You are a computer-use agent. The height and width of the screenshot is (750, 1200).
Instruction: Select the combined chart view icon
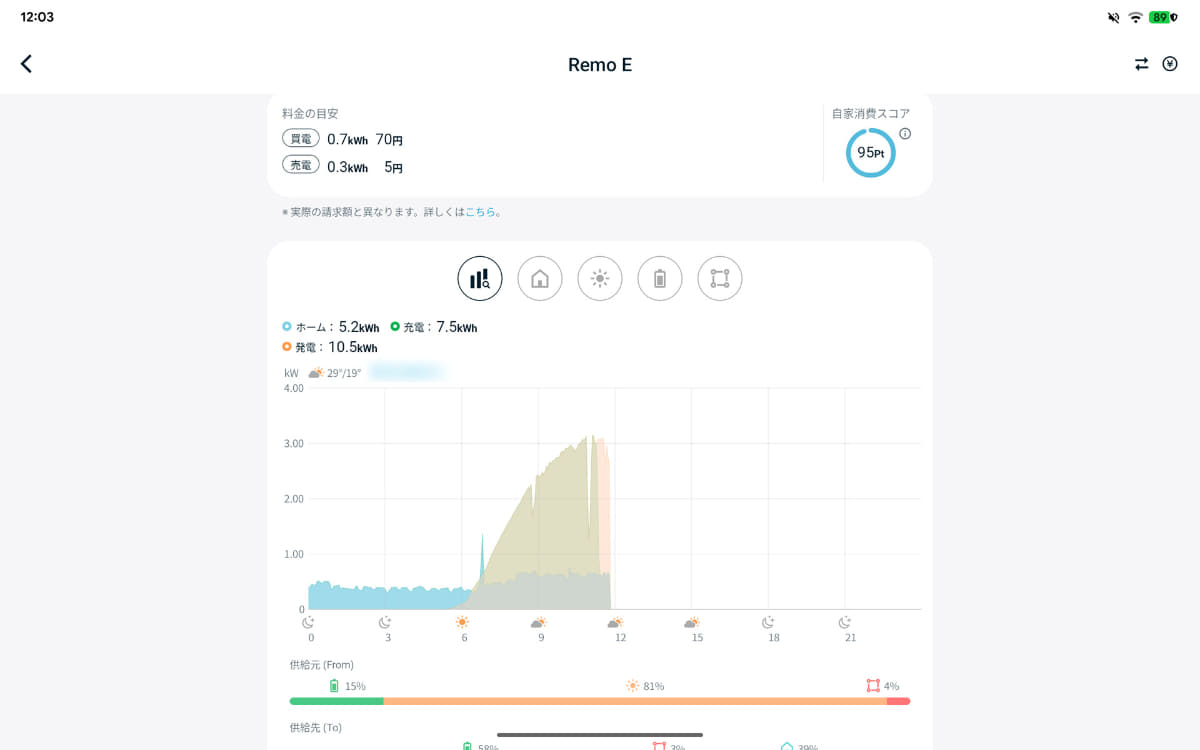click(x=479, y=278)
